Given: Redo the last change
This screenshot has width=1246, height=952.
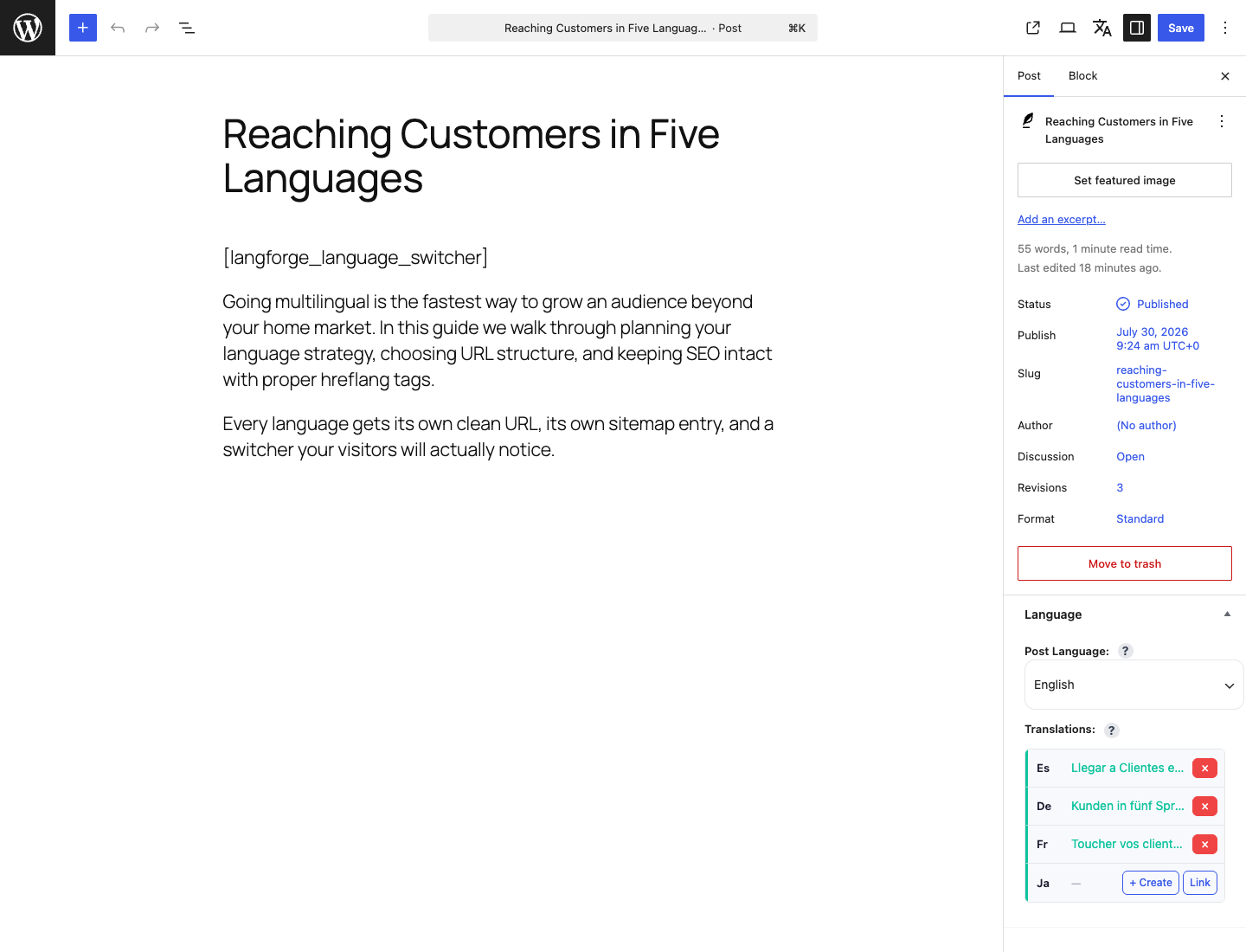Looking at the screenshot, I should tap(152, 28).
